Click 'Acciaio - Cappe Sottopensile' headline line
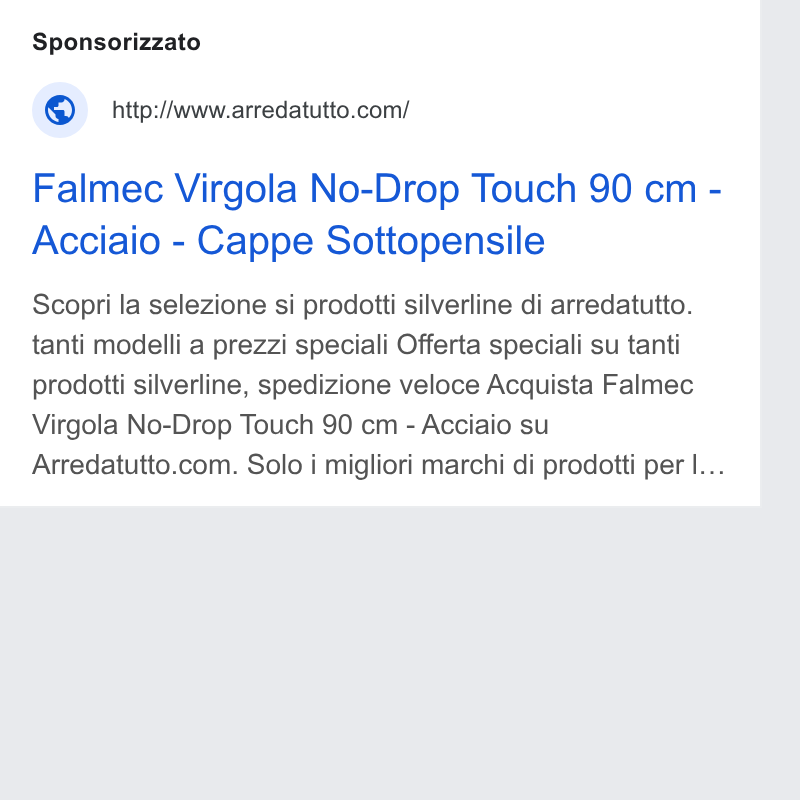Screen dimensions: 800x800 tap(289, 240)
